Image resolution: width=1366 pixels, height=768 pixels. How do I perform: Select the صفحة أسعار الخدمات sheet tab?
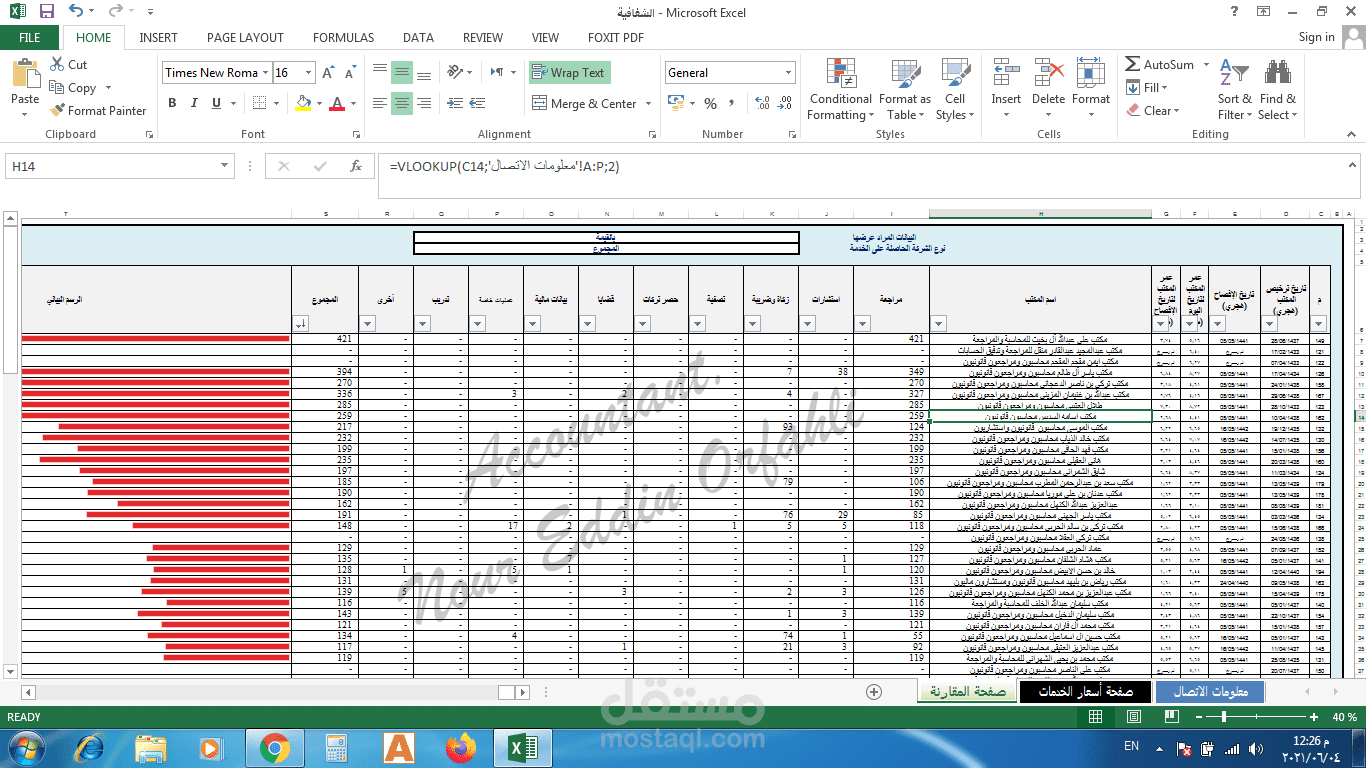pyautogui.click(x=1085, y=692)
